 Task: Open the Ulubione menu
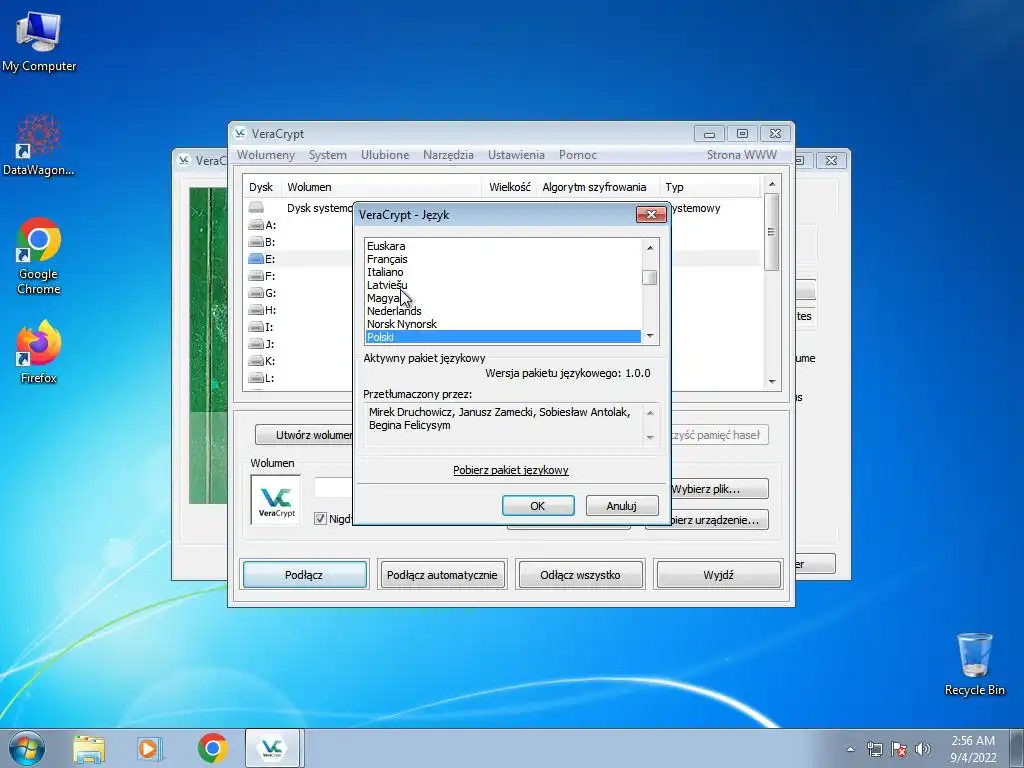385,155
